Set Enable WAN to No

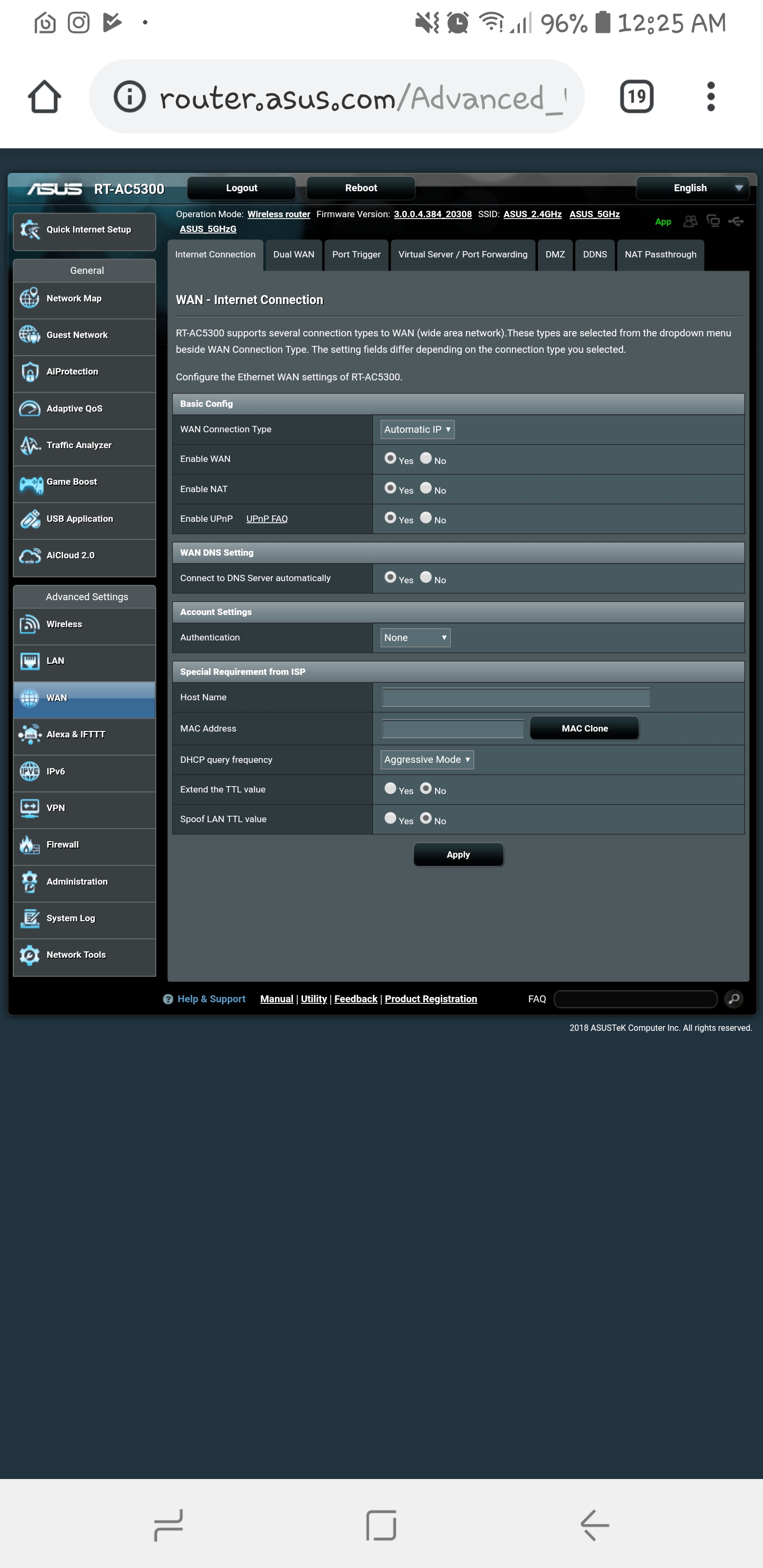point(425,458)
